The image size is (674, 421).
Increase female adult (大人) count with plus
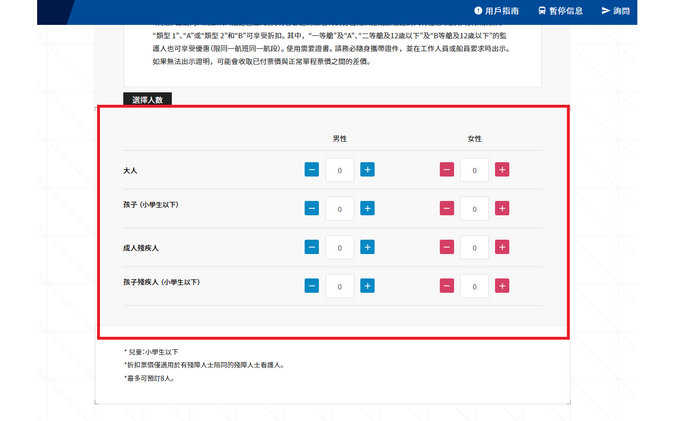tap(501, 170)
